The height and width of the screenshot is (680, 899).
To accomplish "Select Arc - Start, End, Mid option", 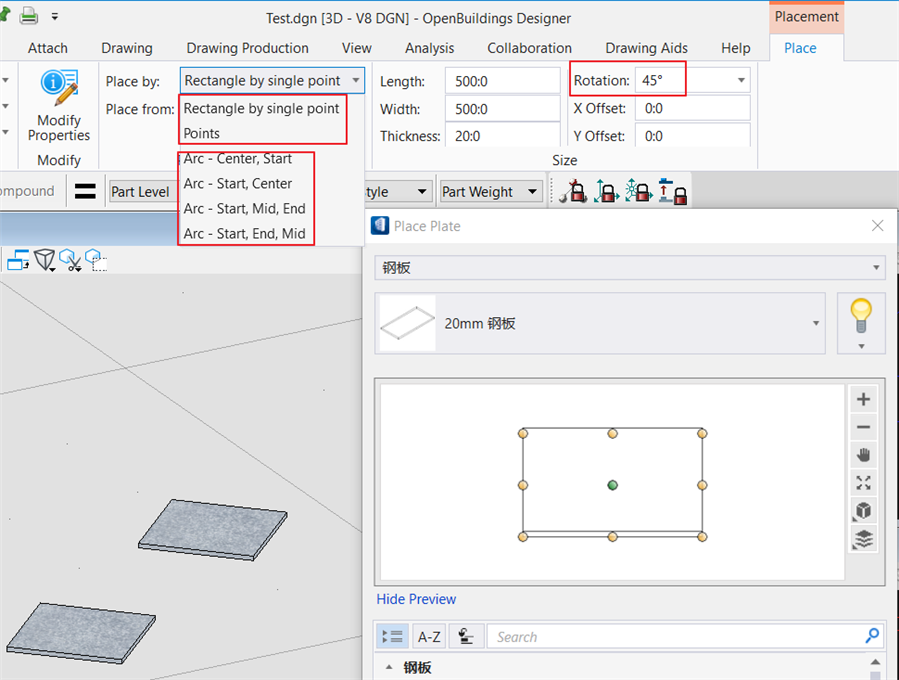I will click(x=245, y=234).
